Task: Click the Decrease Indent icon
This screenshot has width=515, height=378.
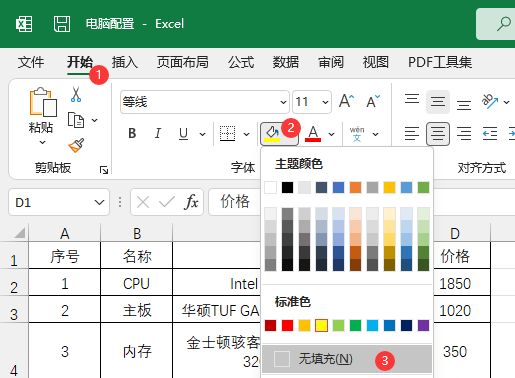Action: (x=490, y=134)
